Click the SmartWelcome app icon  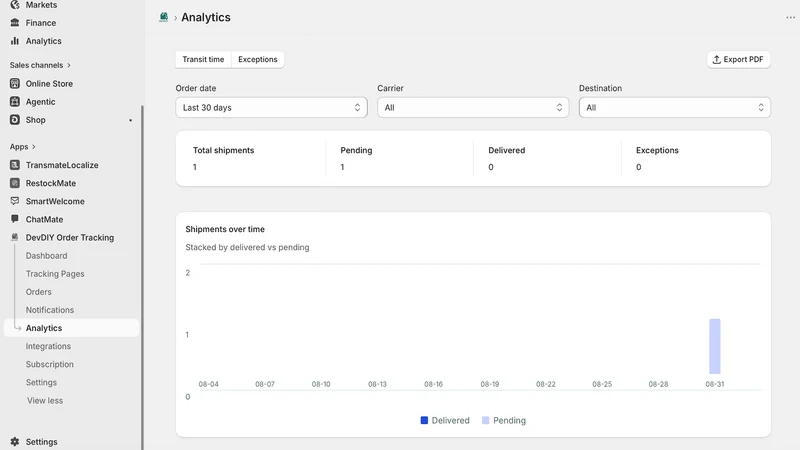(x=15, y=201)
